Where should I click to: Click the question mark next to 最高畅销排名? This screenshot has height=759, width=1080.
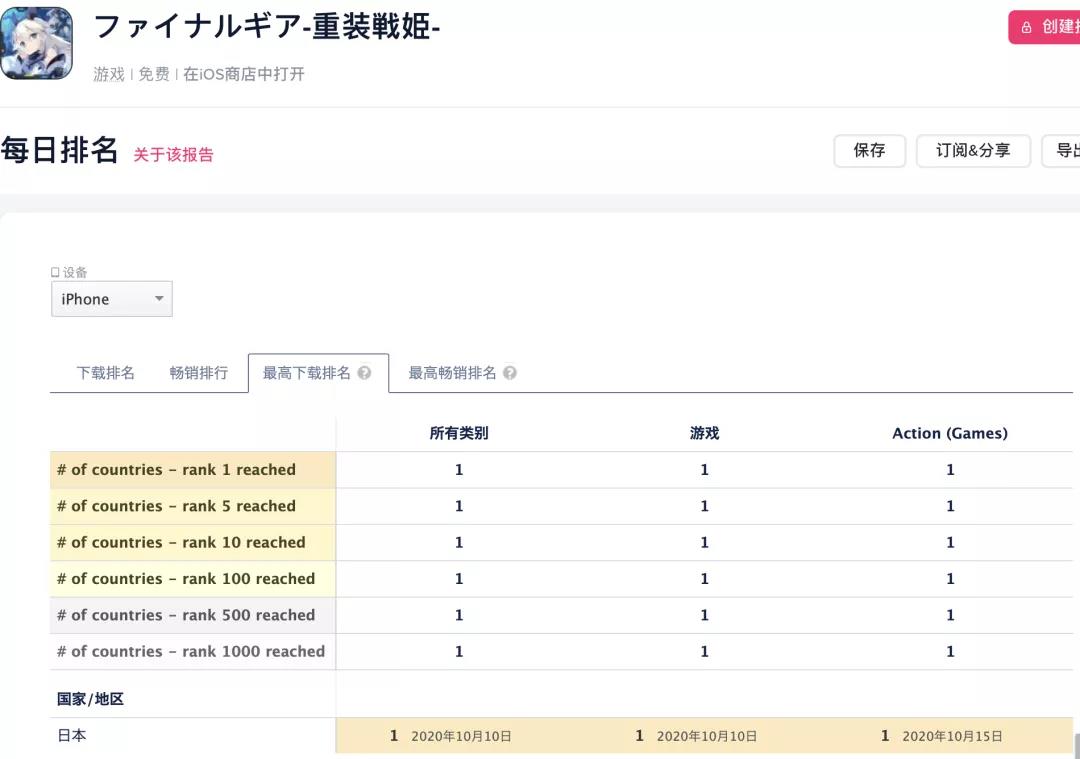tap(510, 371)
